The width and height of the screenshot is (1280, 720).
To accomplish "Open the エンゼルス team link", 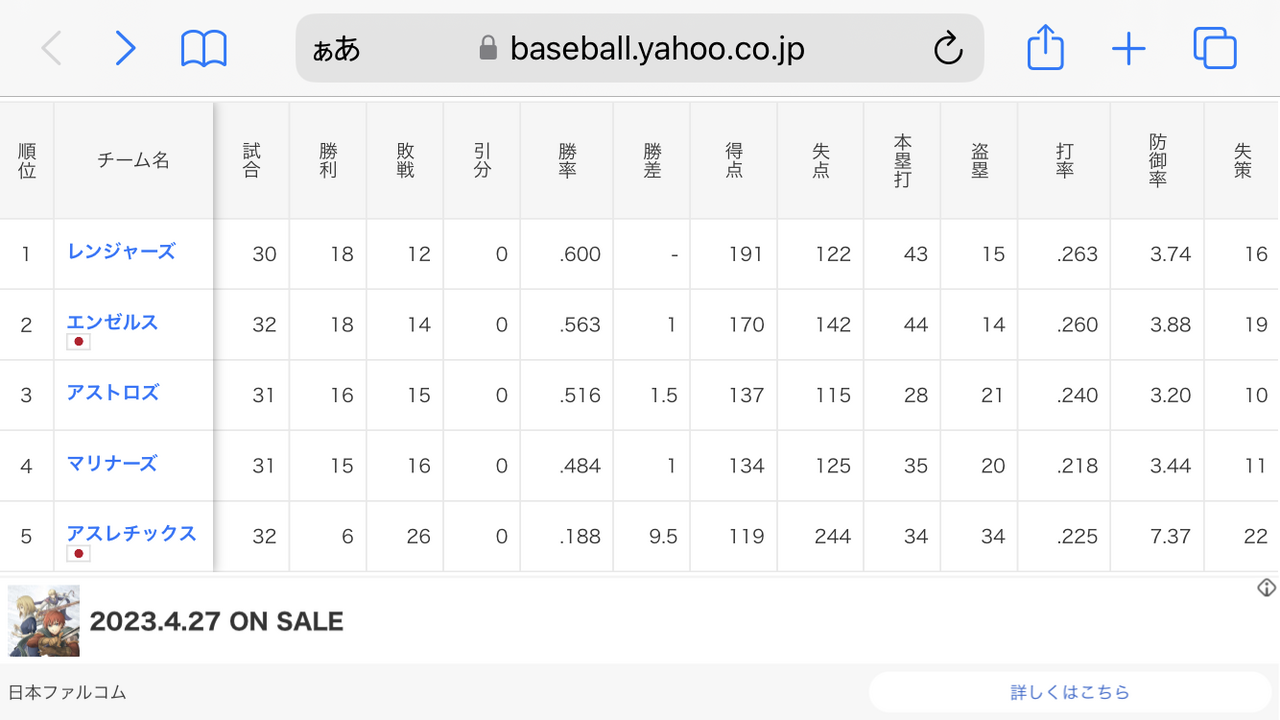I will click(112, 322).
